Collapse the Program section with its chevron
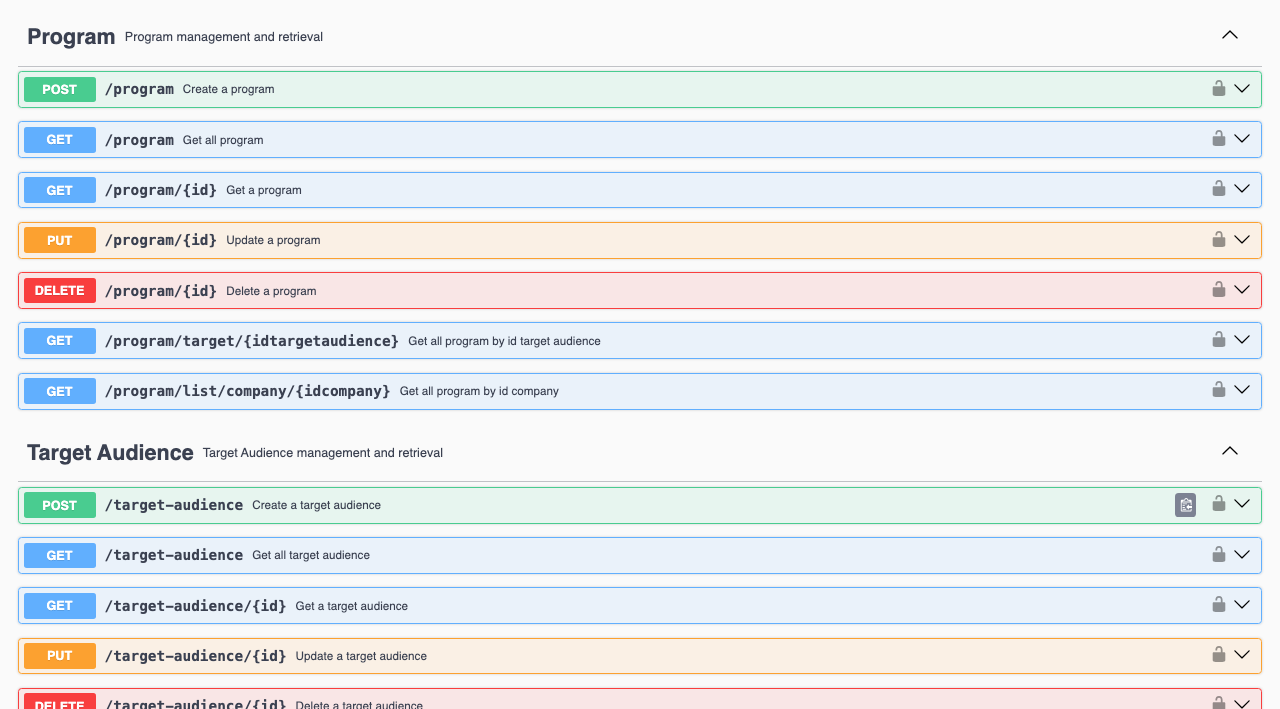The image size is (1280, 709). (x=1230, y=35)
